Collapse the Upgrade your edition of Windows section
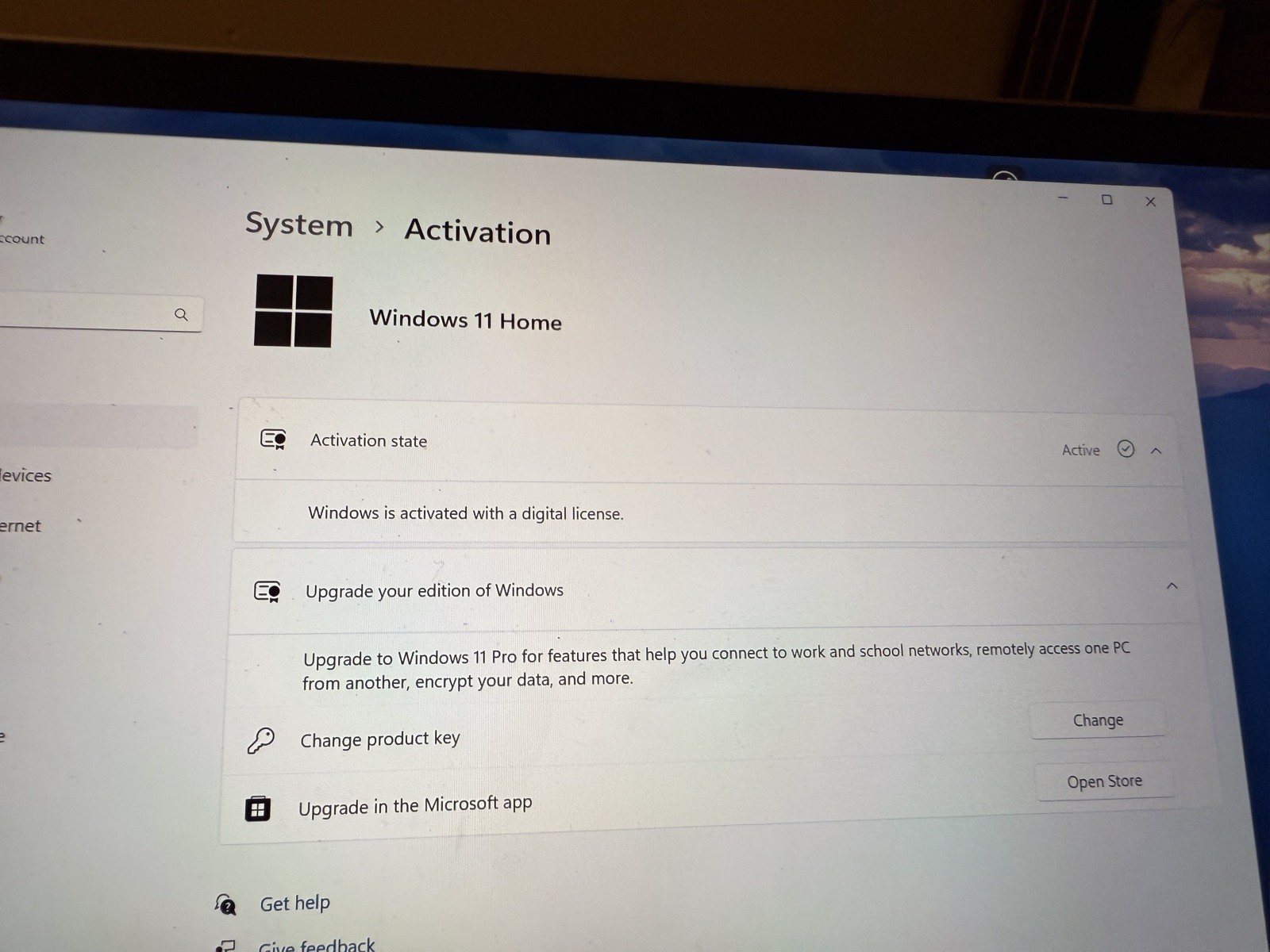The image size is (1270, 952). 1172,586
